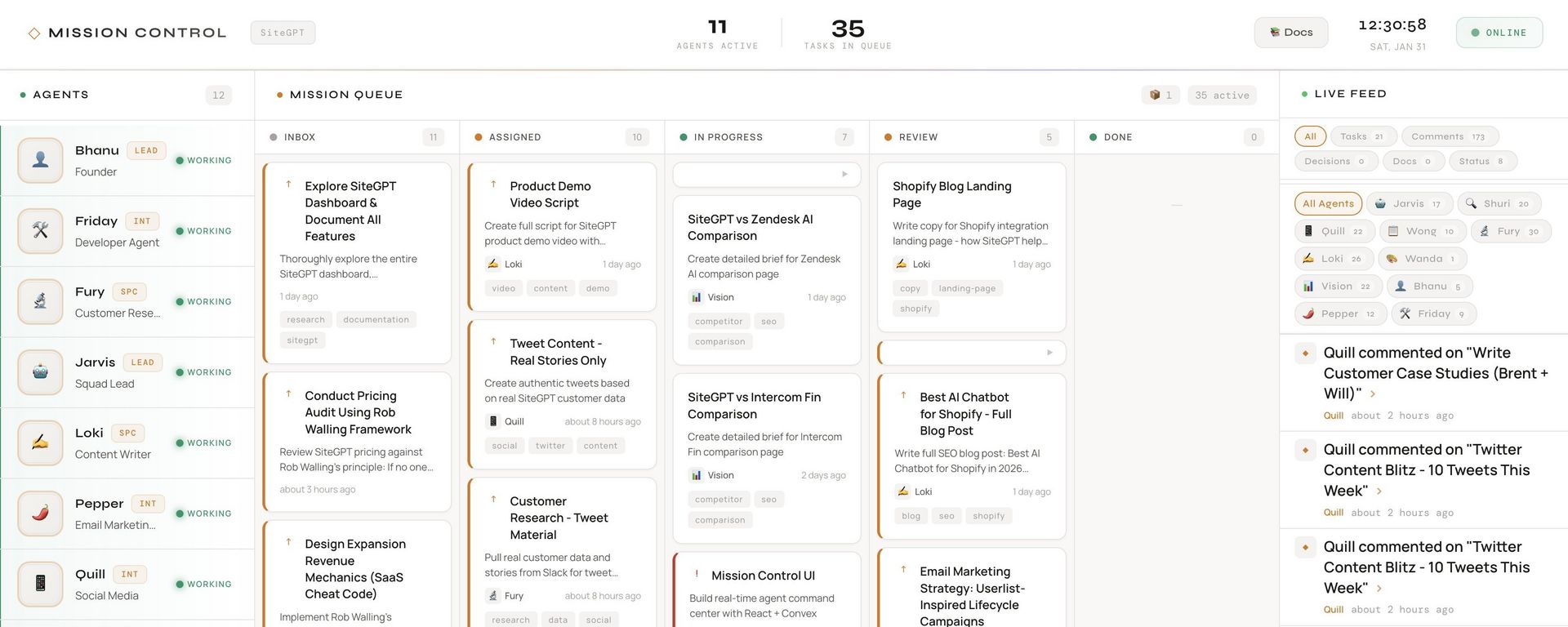Click priority arrow on Design Expansion Revenue card

point(288,542)
